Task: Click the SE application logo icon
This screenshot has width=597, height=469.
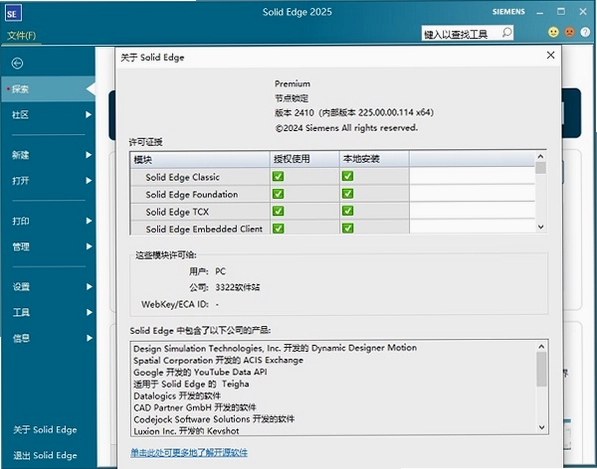Action: (x=13, y=13)
